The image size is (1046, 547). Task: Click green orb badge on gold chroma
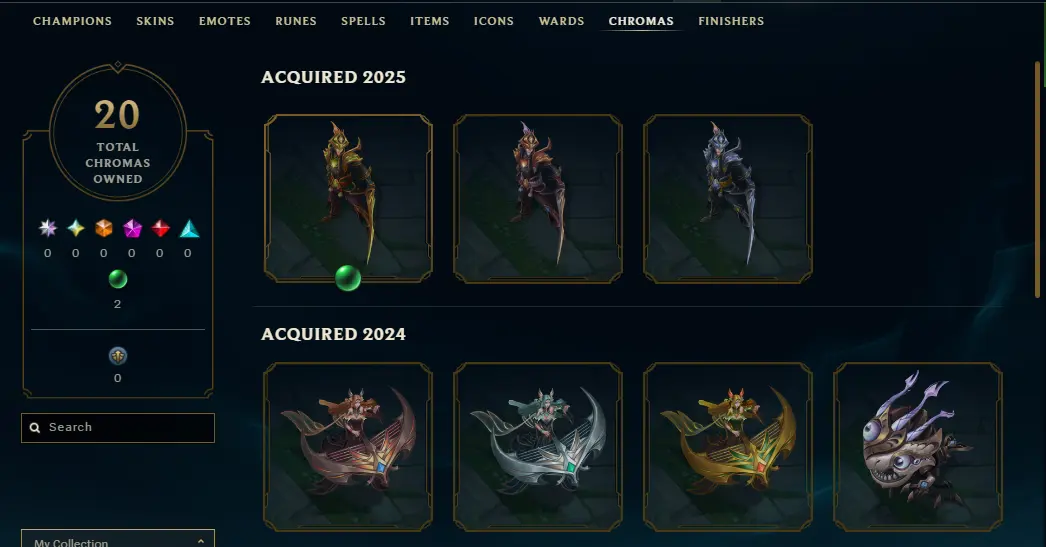348,278
